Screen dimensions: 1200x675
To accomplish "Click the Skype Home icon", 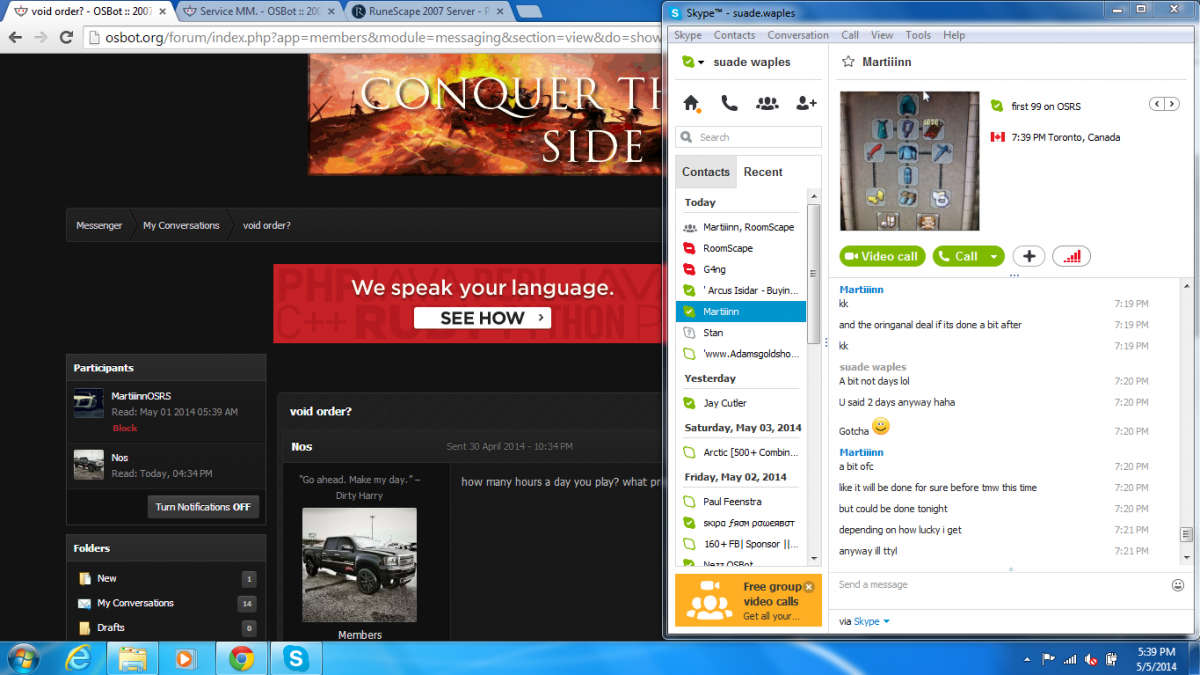I will (x=690, y=103).
